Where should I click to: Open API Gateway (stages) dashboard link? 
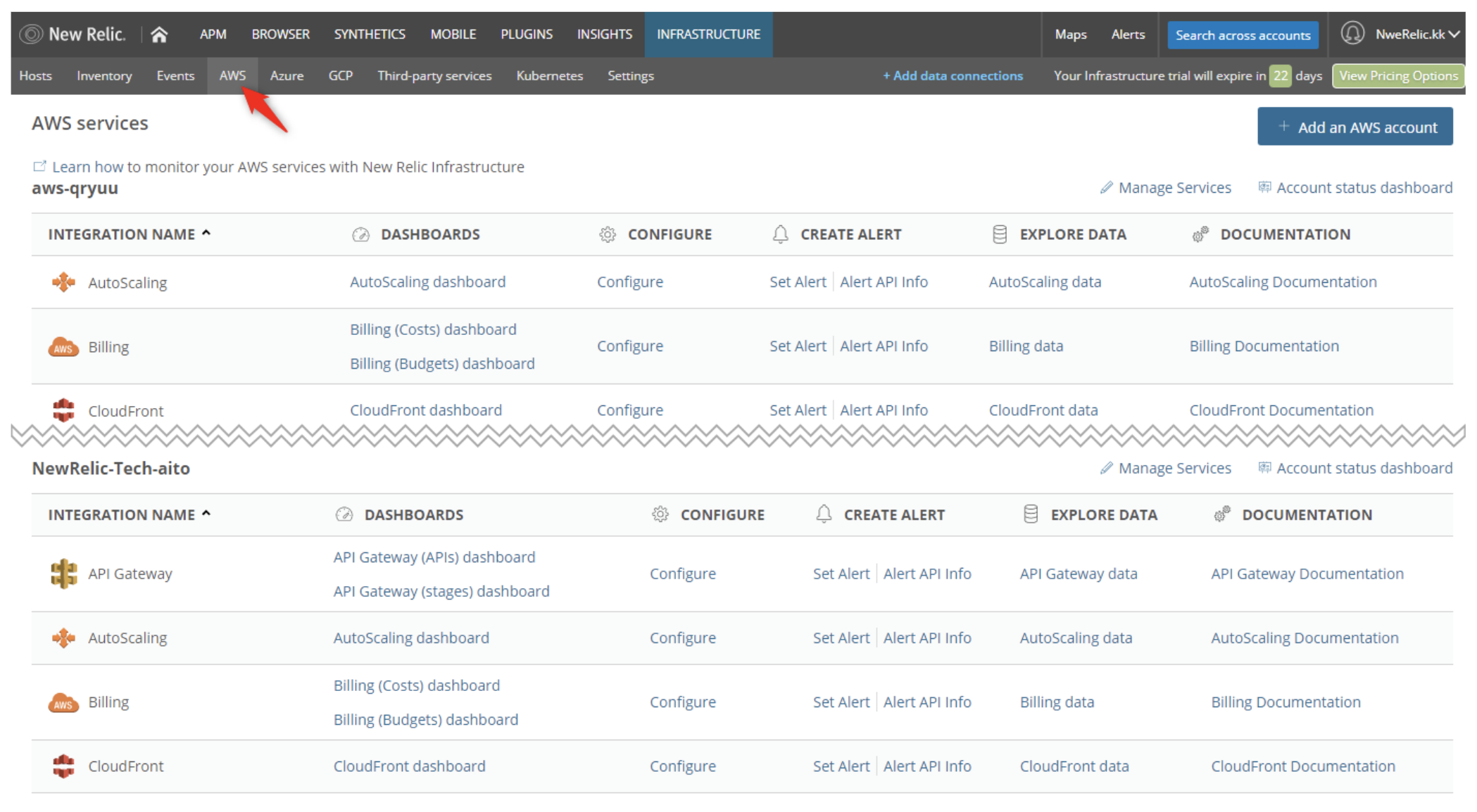[x=441, y=591]
